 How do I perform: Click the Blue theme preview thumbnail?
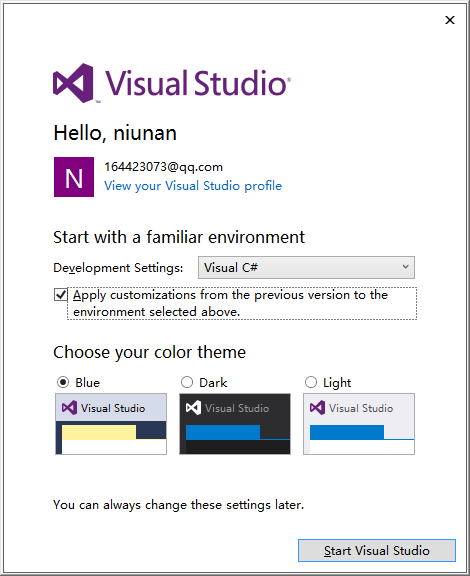click(111, 424)
